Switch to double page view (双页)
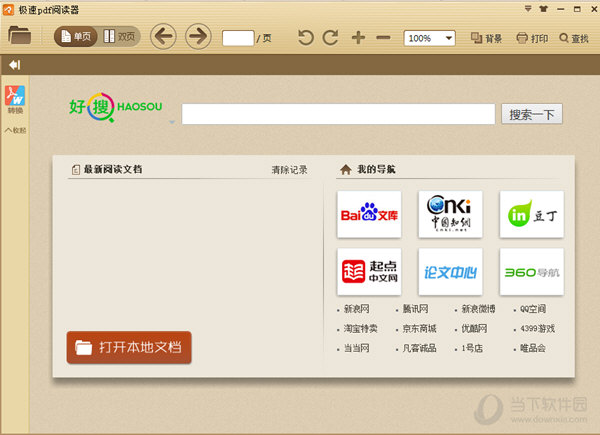600x435 pixels. 119,37
